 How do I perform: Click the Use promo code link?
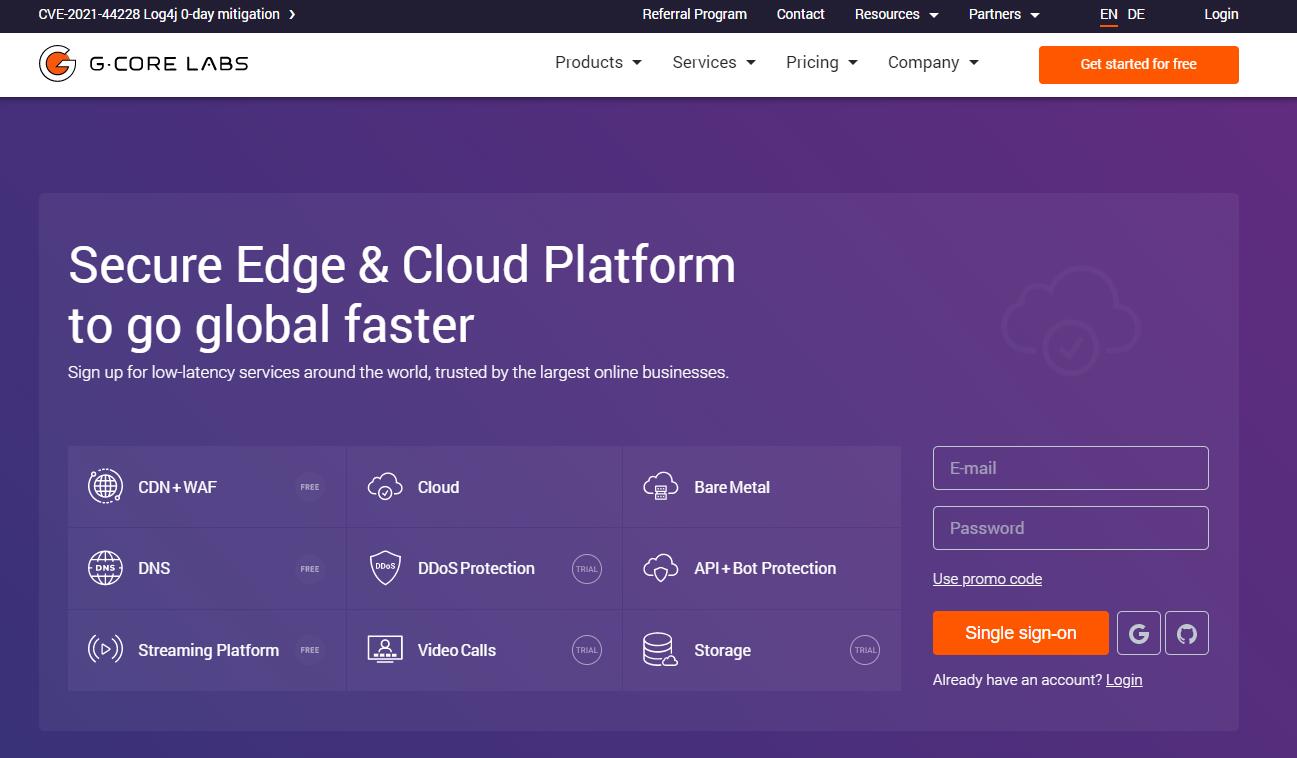[987, 579]
